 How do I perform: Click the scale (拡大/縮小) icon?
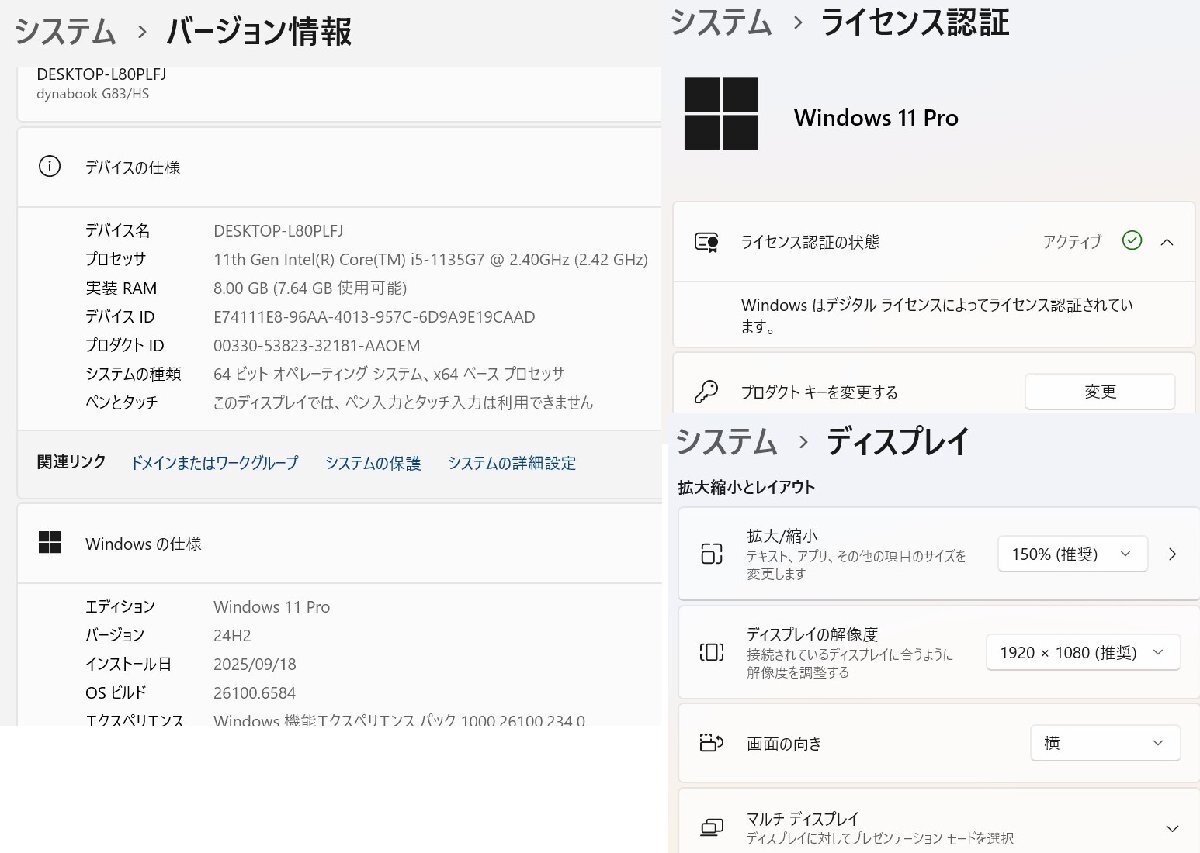[x=711, y=554]
